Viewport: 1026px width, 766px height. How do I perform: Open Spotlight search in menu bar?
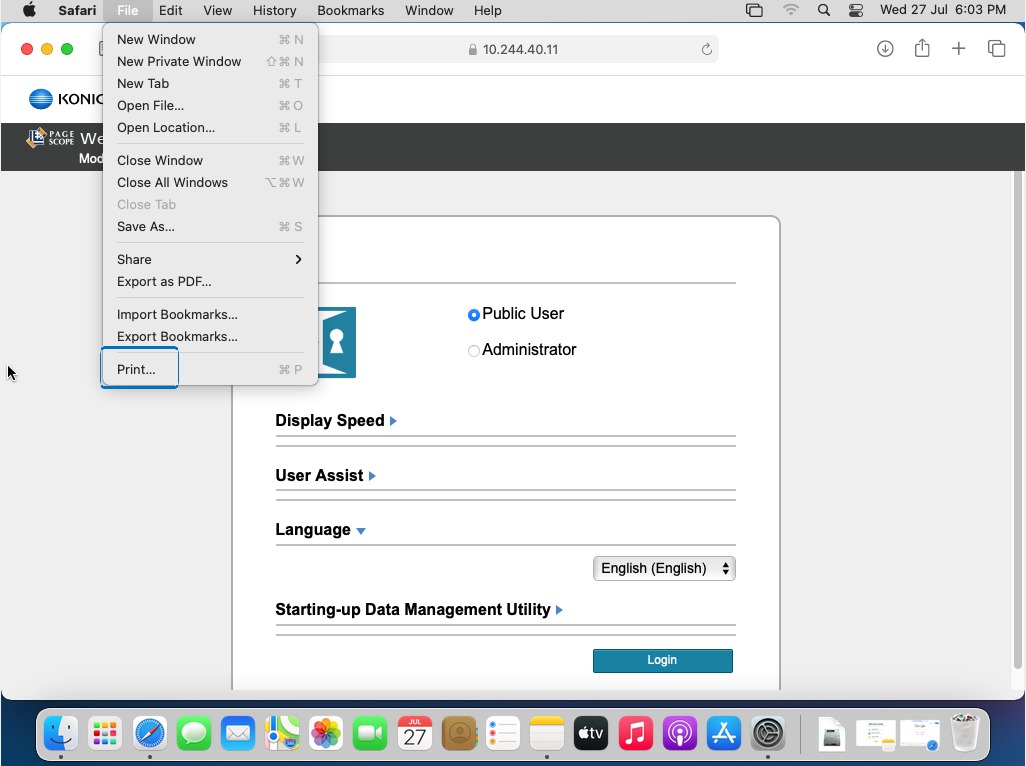pyautogui.click(x=823, y=10)
